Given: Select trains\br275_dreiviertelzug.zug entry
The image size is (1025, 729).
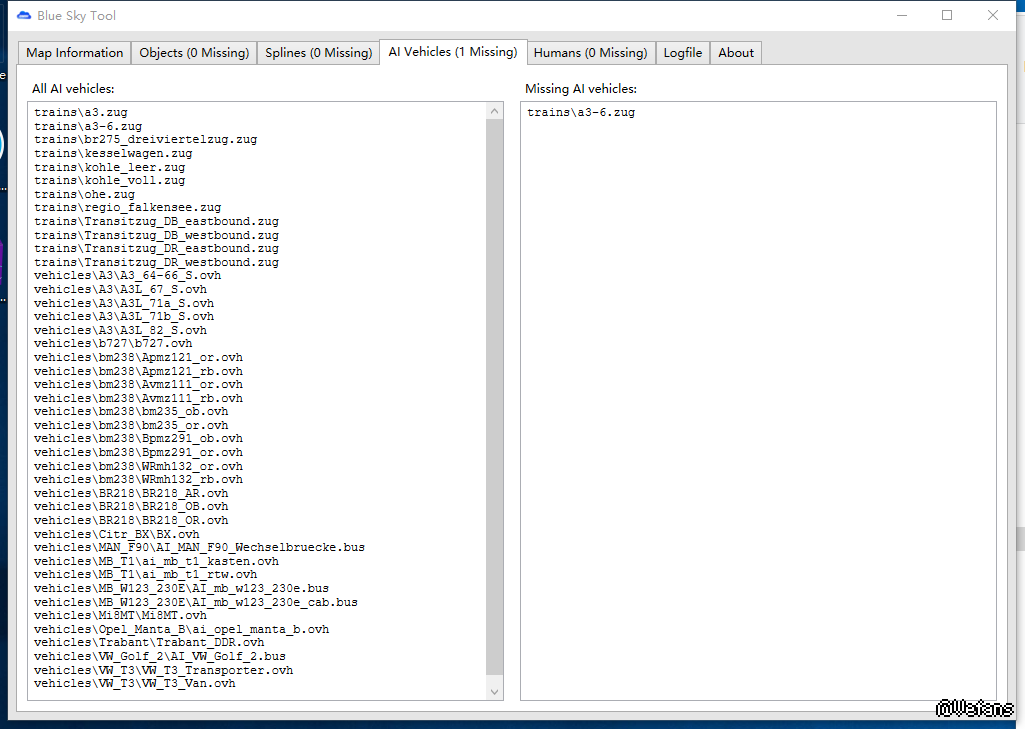Looking at the screenshot, I should [x=146, y=139].
